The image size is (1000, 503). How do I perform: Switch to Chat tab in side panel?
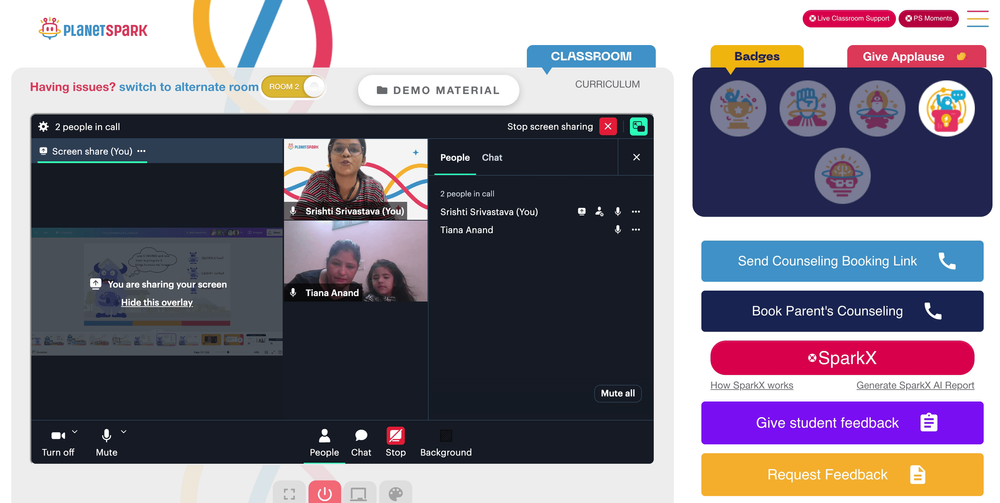tap(492, 157)
